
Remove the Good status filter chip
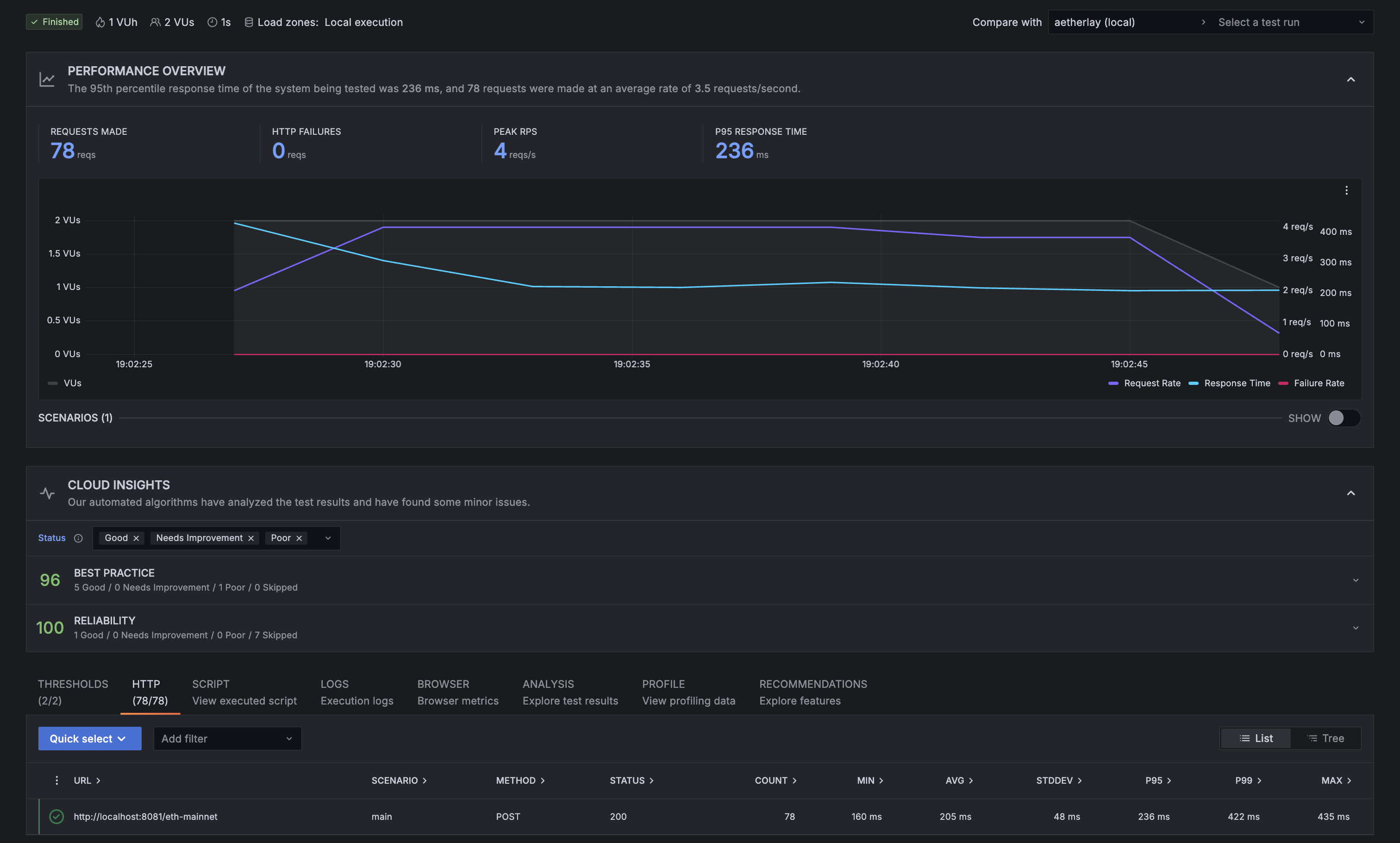pos(136,538)
